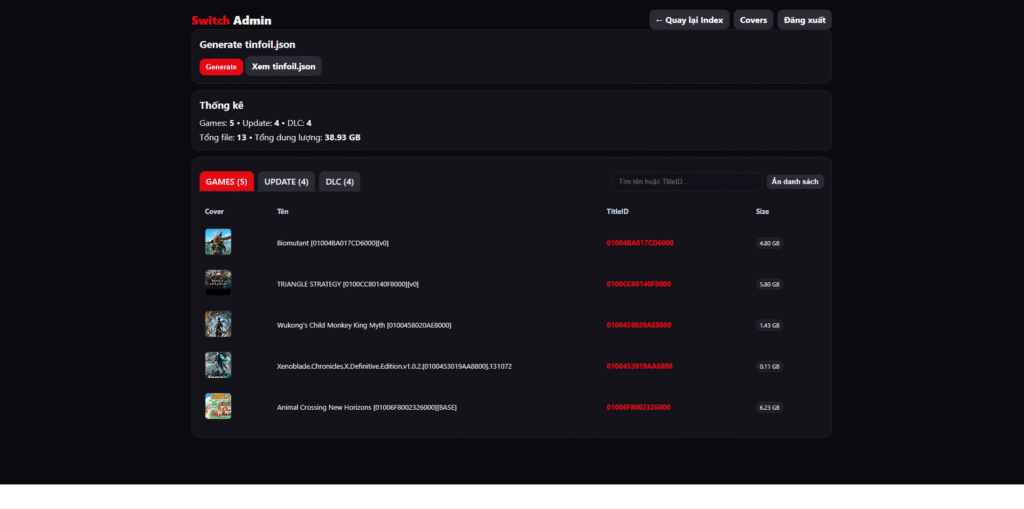
Task: Click the Xenoblade 0.11 GB size badge
Action: pyautogui.click(x=770, y=366)
